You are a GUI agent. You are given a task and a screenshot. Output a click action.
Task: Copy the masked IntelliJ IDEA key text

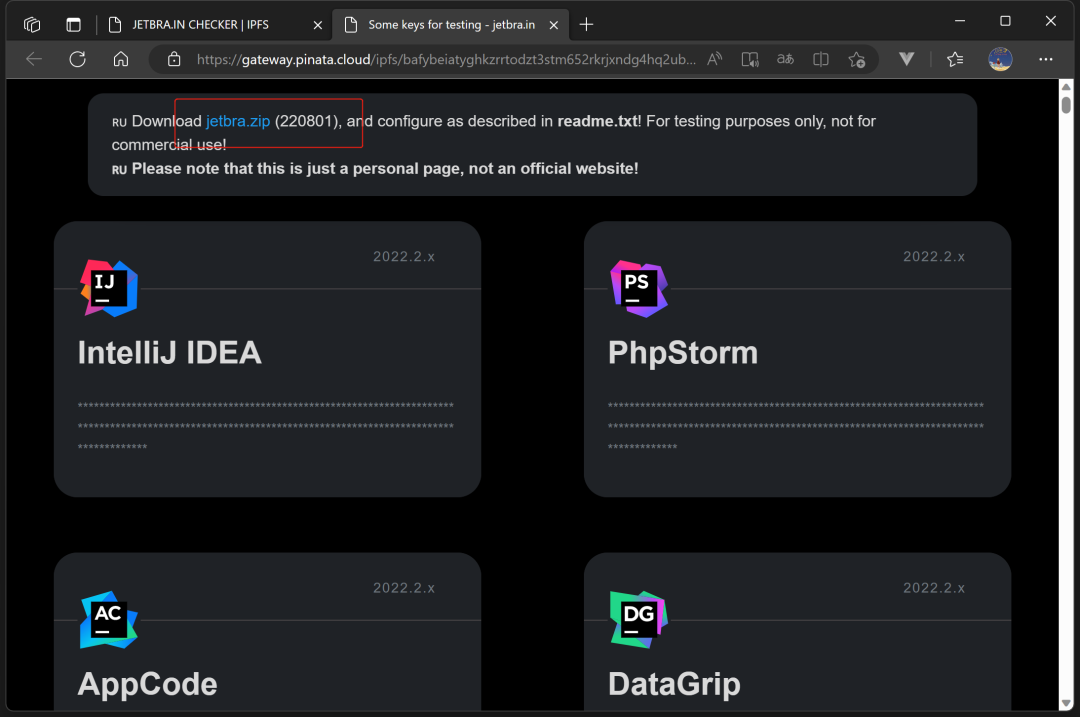(266, 426)
